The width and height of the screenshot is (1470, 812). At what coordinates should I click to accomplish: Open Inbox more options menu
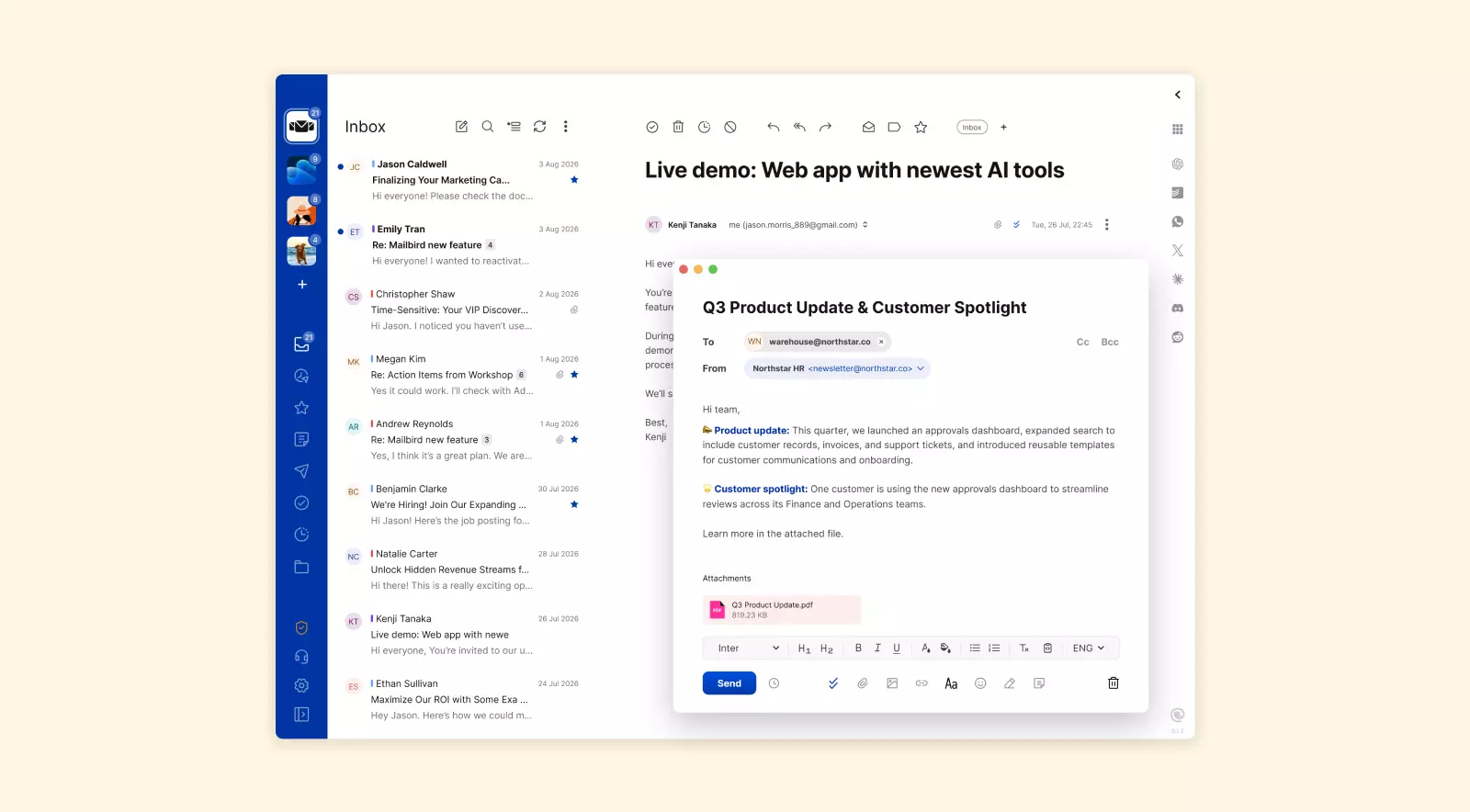click(x=566, y=127)
